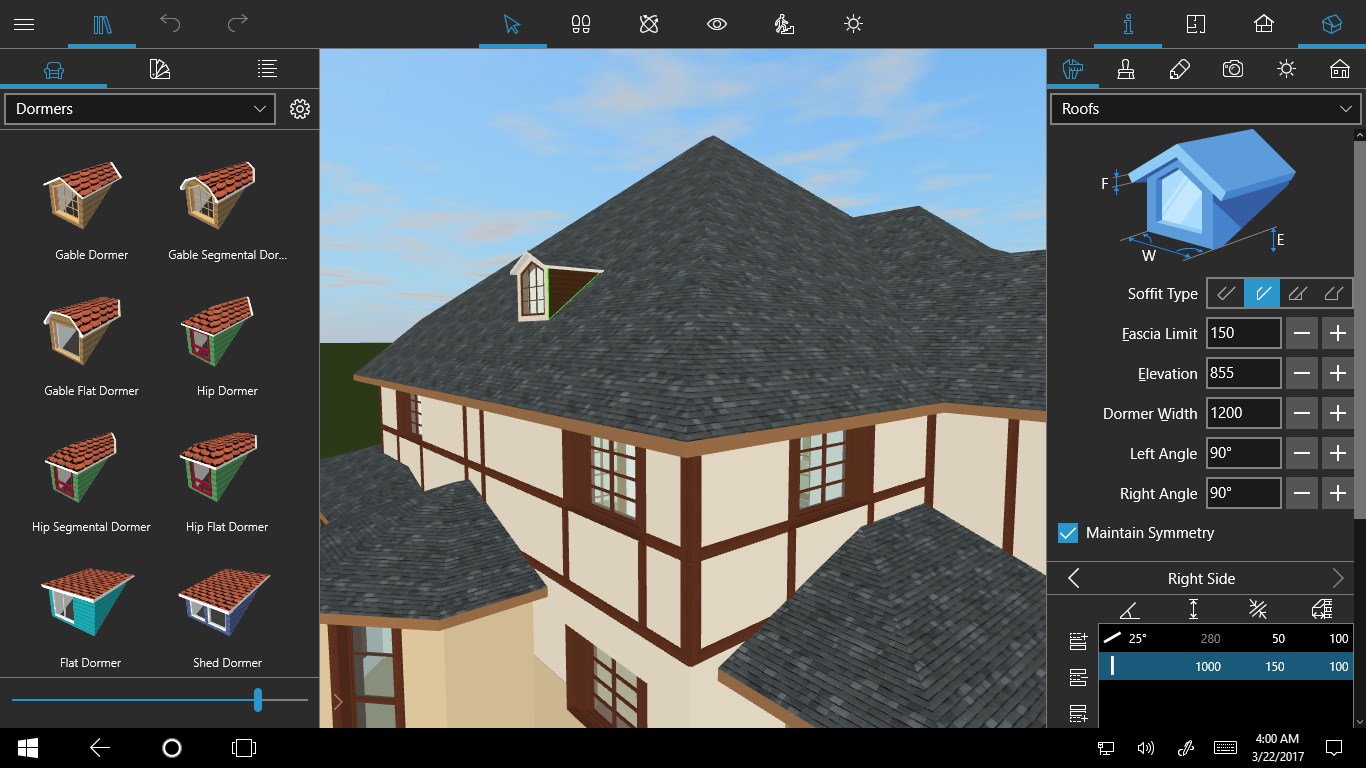1366x768 pixels.
Task: Open the Roofs dropdown in the inspector
Action: coord(1204,109)
